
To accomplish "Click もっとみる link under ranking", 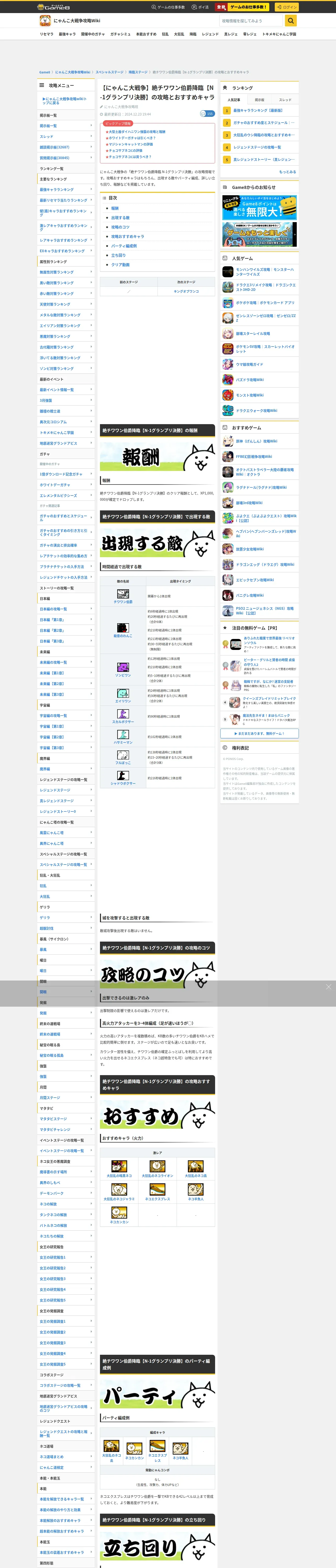I will coord(287,172).
